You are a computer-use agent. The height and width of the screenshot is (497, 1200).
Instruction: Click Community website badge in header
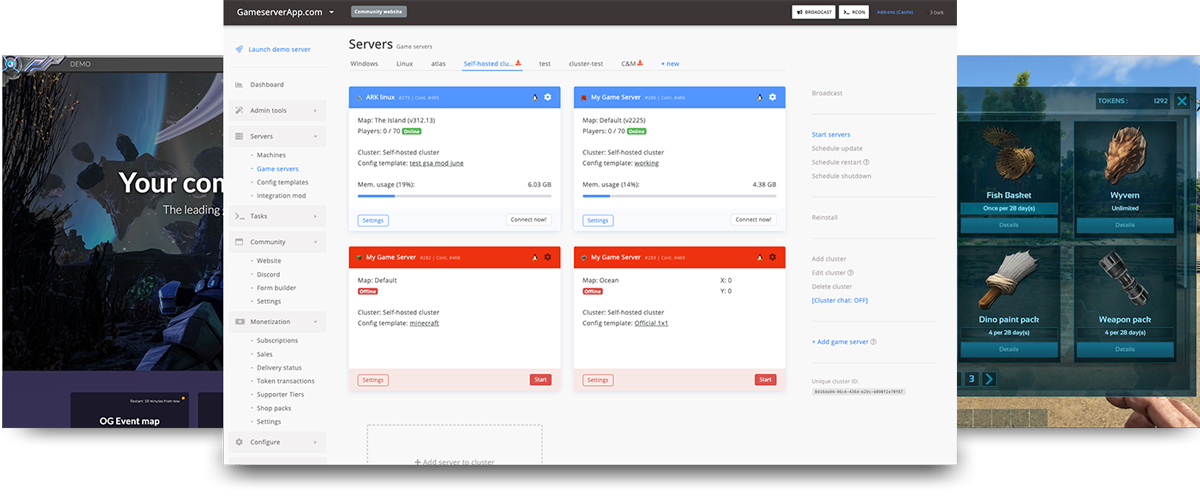(x=379, y=12)
